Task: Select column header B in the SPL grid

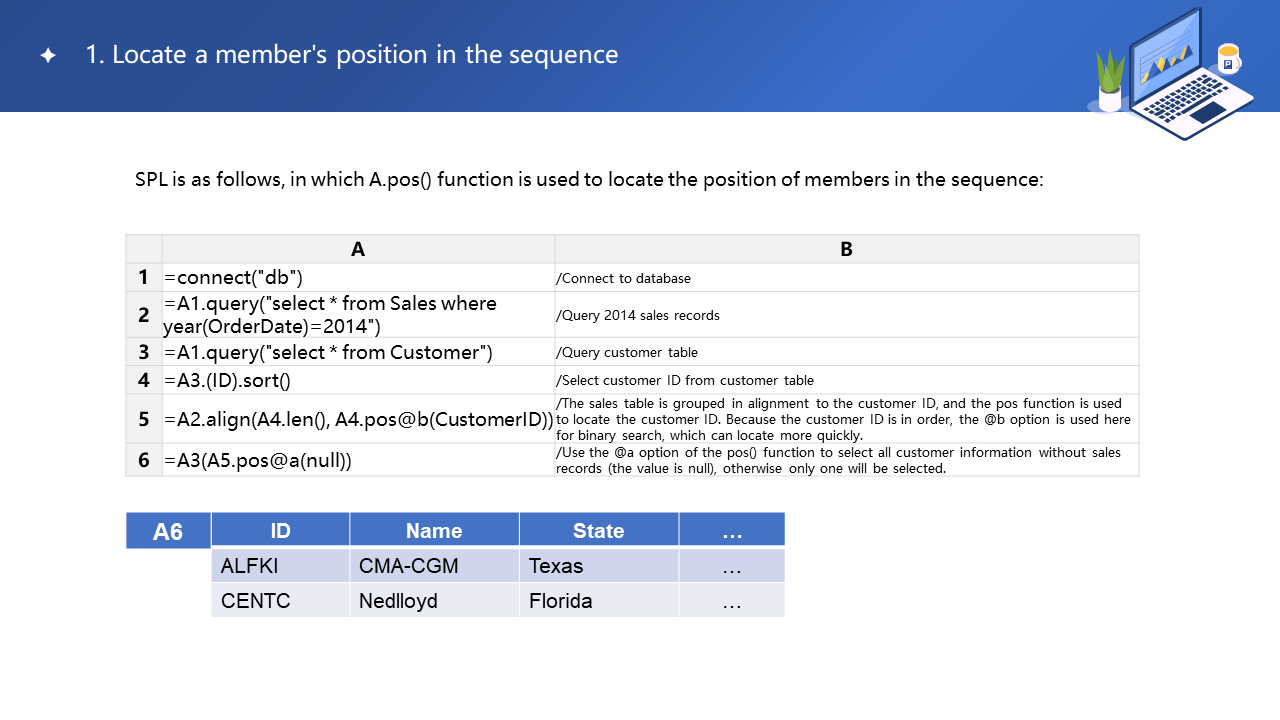Action: point(846,249)
